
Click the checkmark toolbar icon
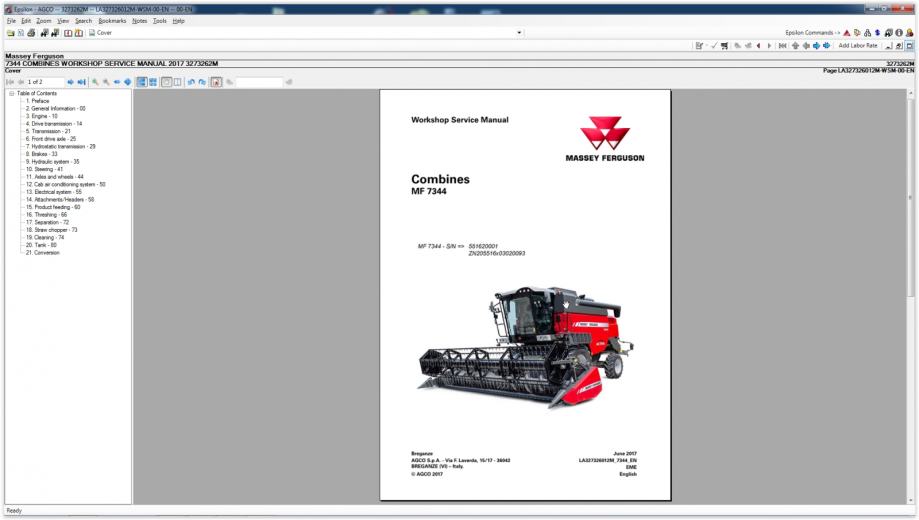coord(714,46)
